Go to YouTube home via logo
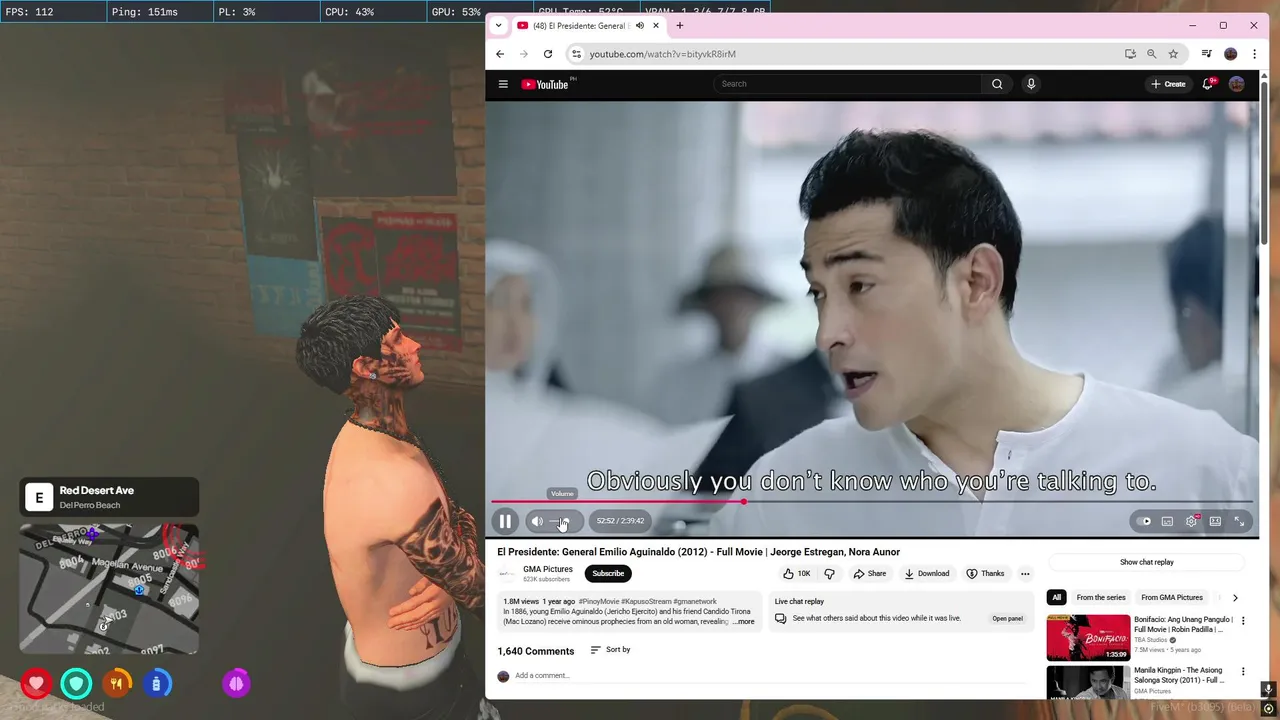Screen dimensions: 1280x720 pos(546,84)
